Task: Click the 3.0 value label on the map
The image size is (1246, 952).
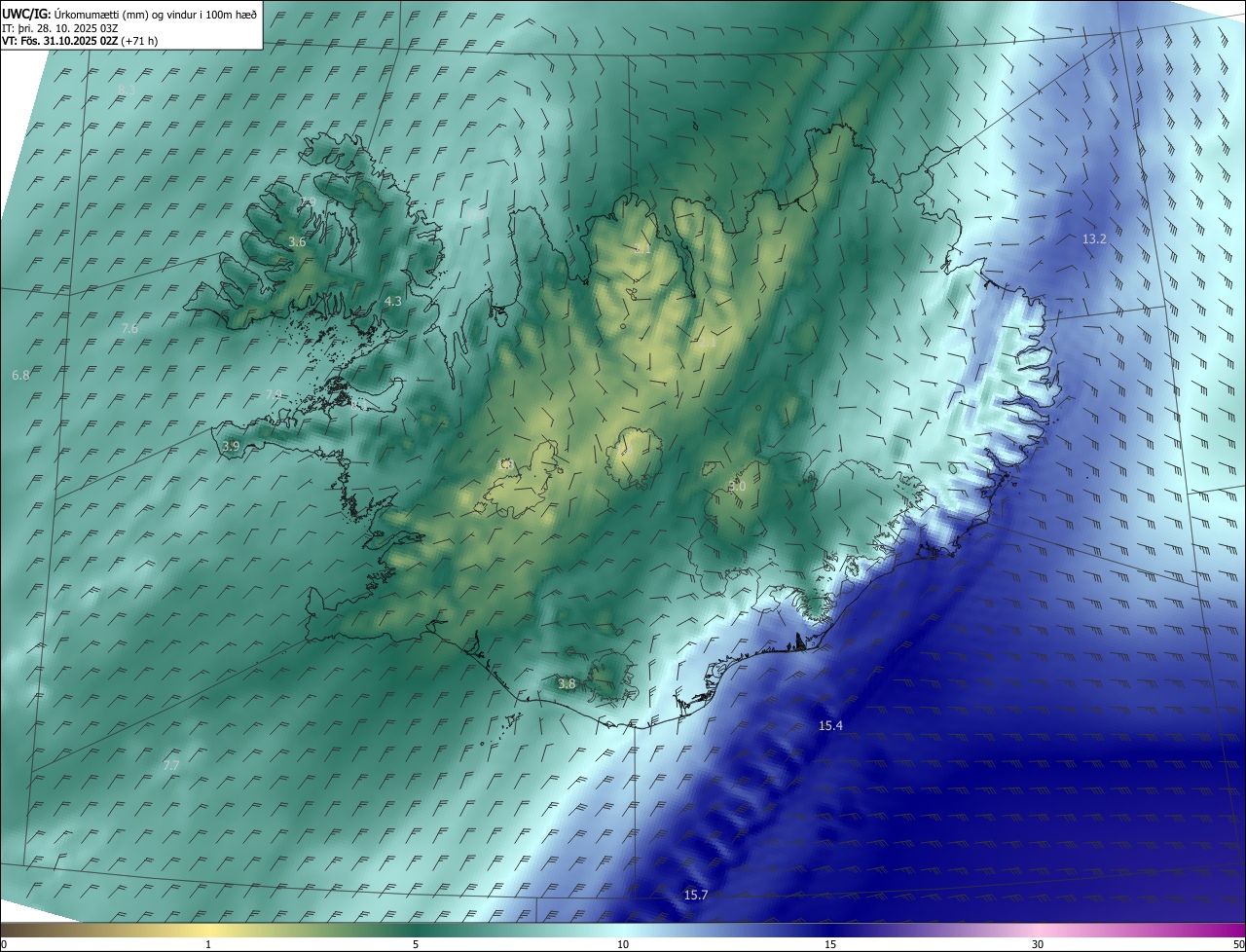Action: pos(737,486)
